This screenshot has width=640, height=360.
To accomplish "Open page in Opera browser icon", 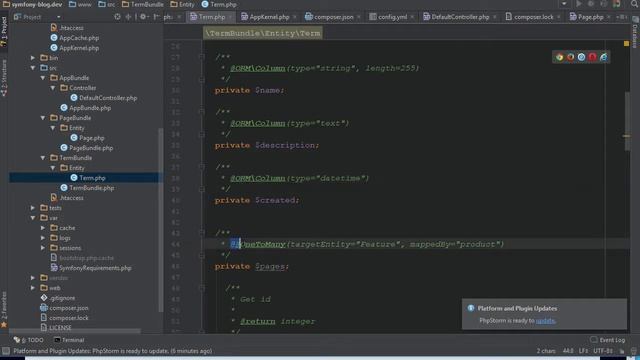I will pyautogui.click(x=592, y=57).
